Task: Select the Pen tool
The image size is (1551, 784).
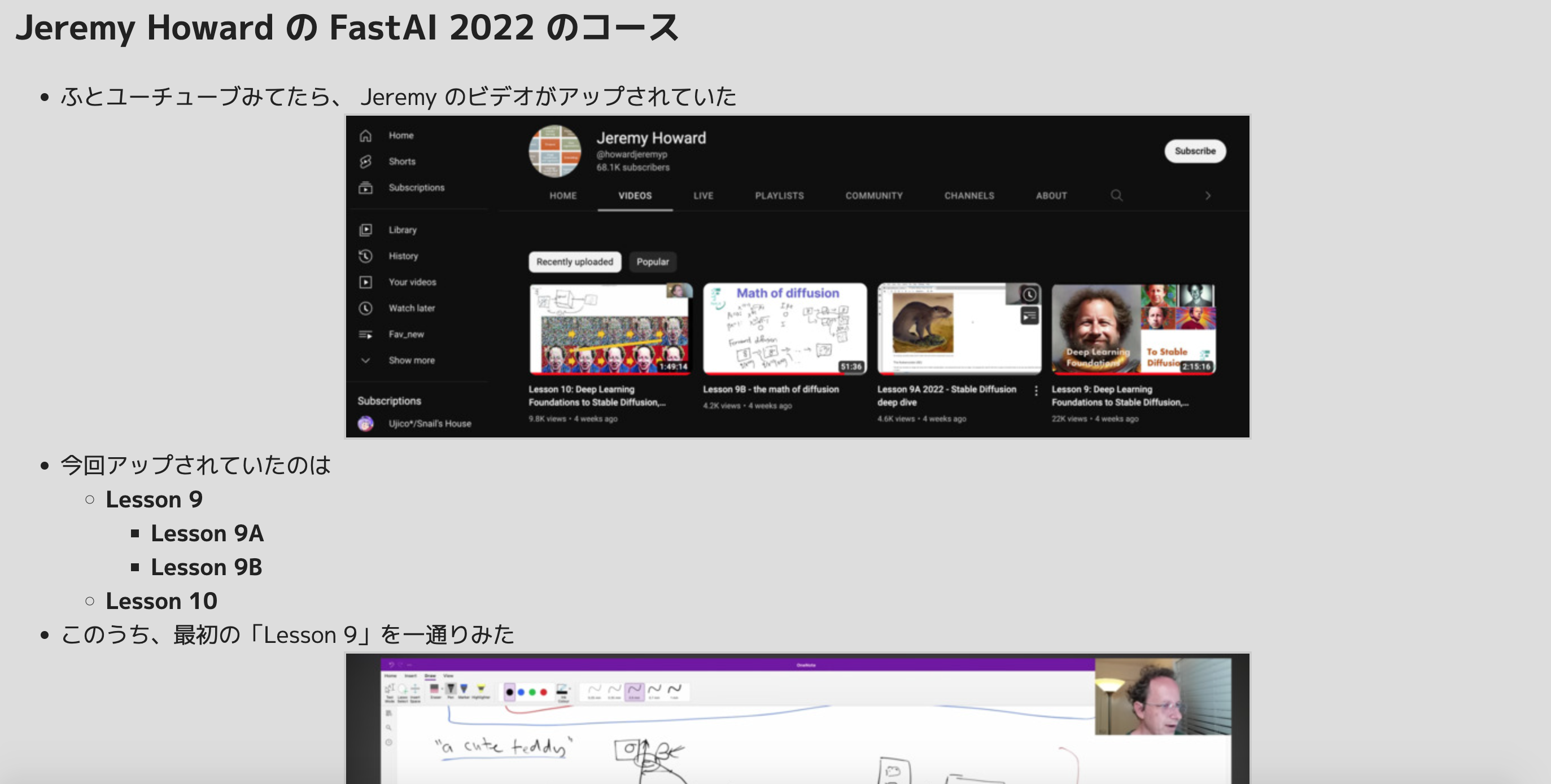Action: [x=451, y=692]
